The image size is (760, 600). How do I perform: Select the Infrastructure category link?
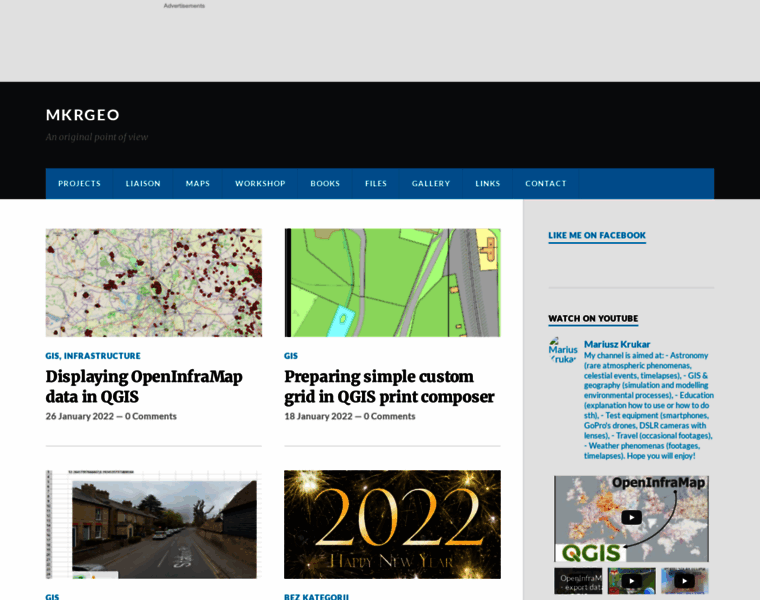102,356
